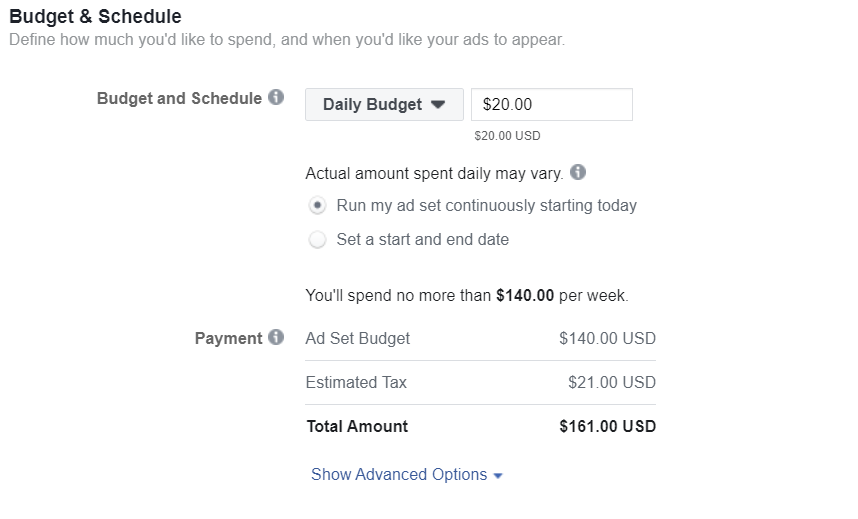Click the Ad Set Budget row label
Viewport: 858px width, 519px height.
357,338
